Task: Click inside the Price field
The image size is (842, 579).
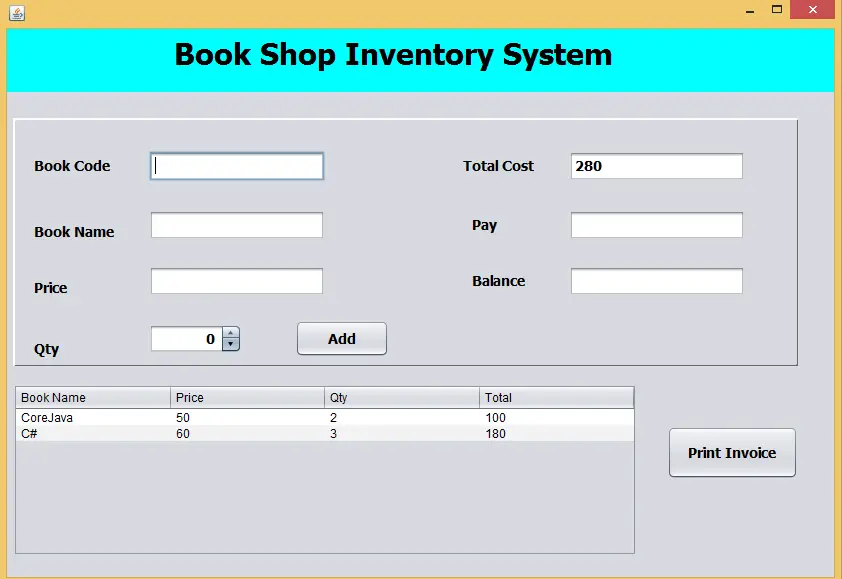Action: point(236,280)
